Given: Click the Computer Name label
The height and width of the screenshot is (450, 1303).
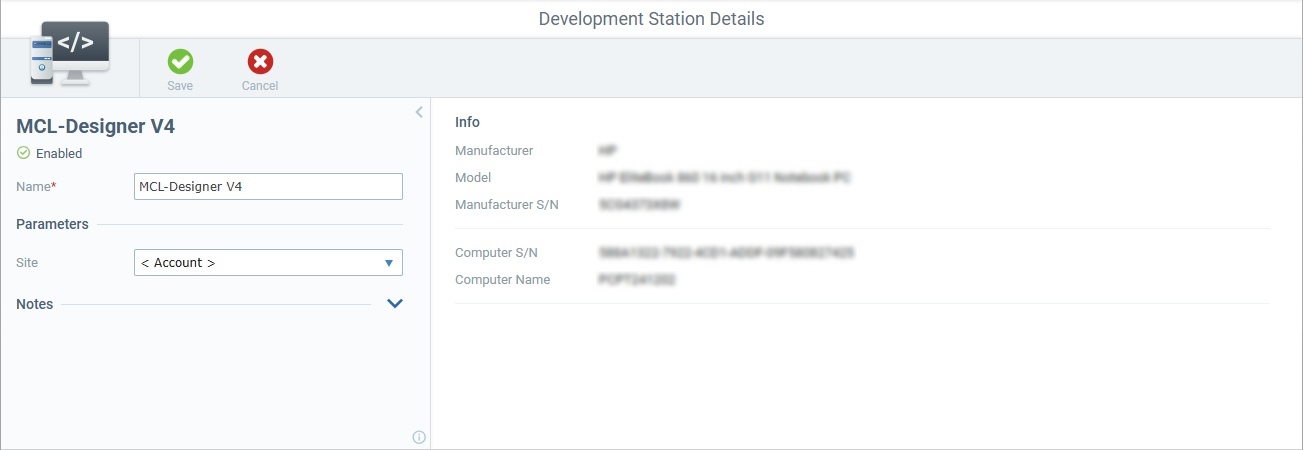Looking at the screenshot, I should point(503,280).
